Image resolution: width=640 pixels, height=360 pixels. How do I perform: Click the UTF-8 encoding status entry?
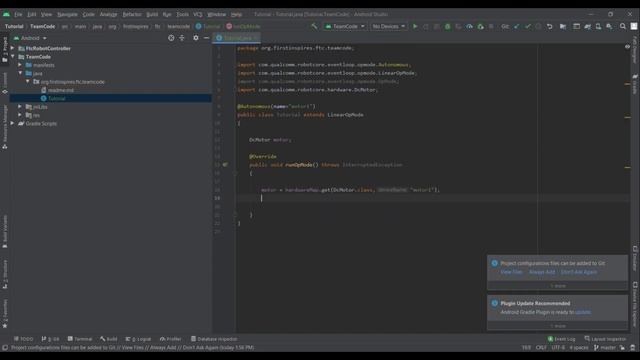558,348
